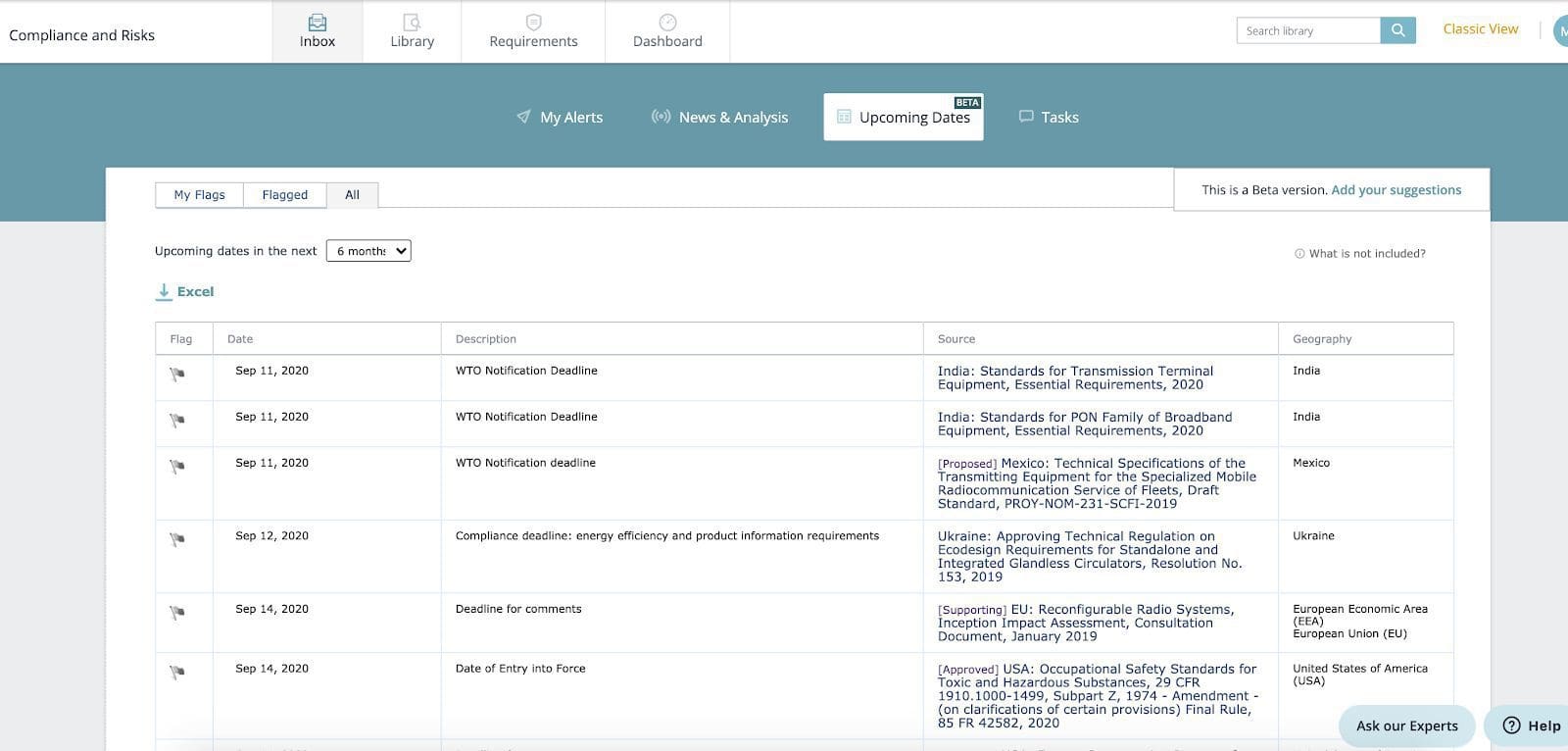Image resolution: width=1568 pixels, height=751 pixels.
Task: Sort by the Date column header
Action: (240, 339)
